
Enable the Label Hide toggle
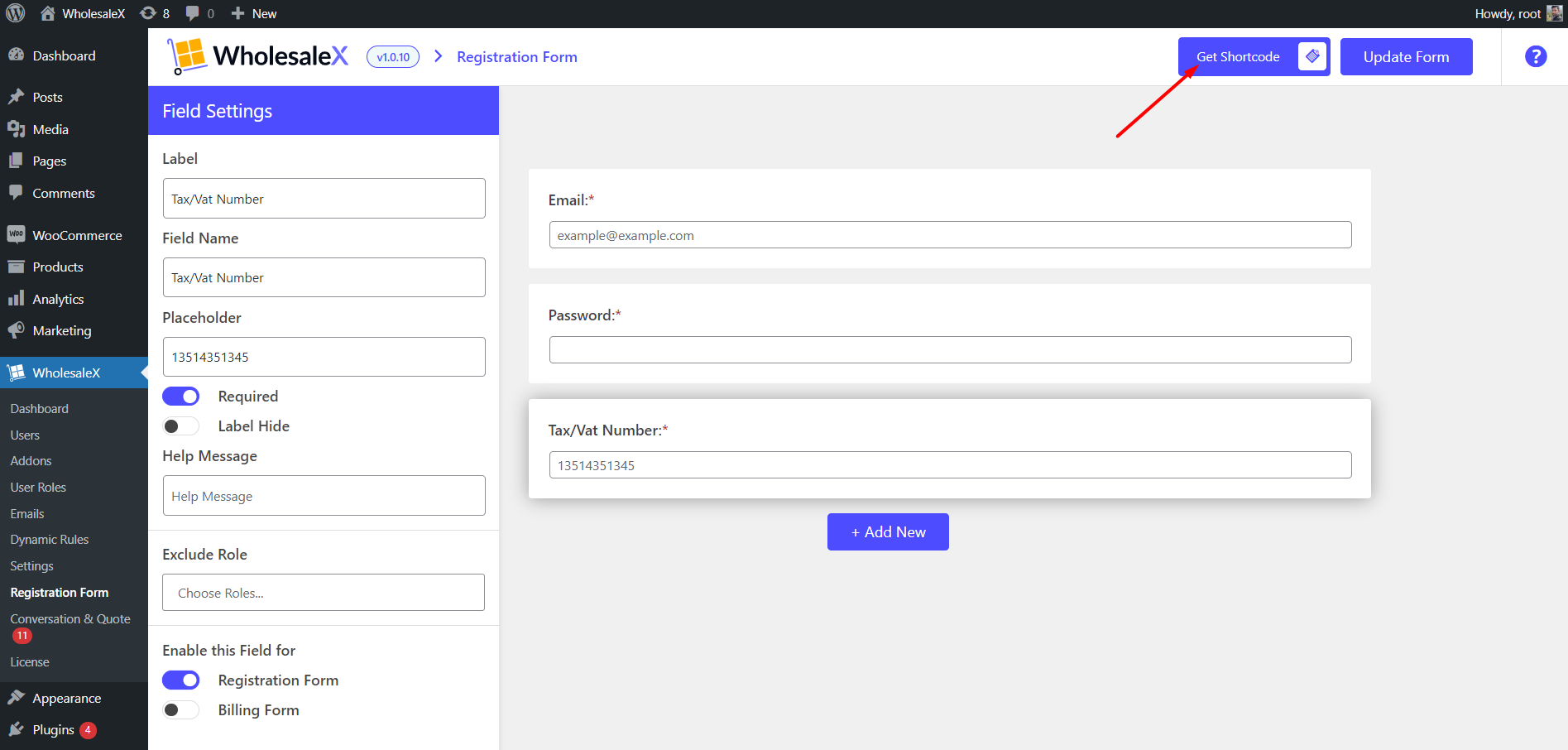coord(180,425)
